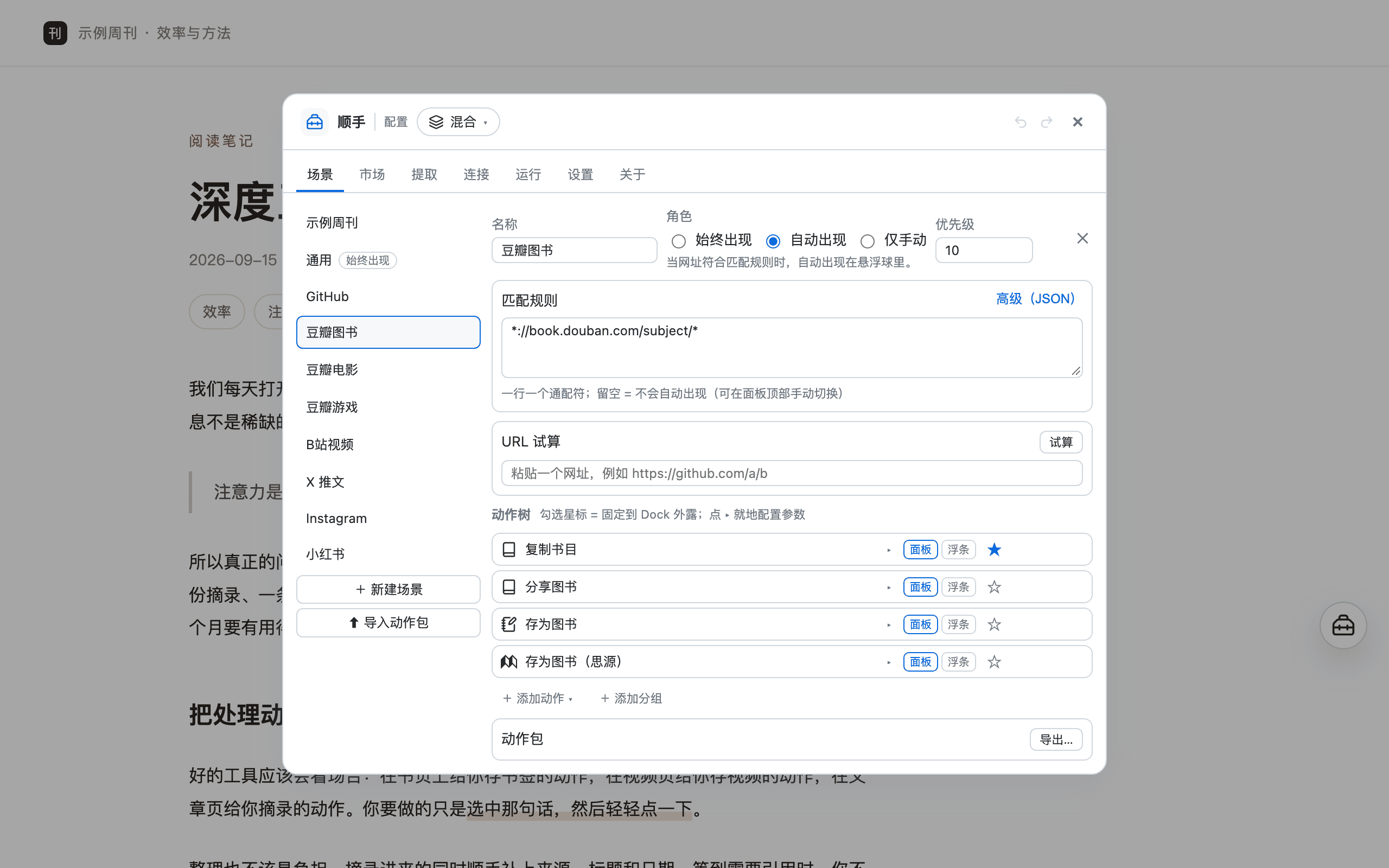
Task: Toggle 浮条 for 分享图书
Action: [x=958, y=586]
